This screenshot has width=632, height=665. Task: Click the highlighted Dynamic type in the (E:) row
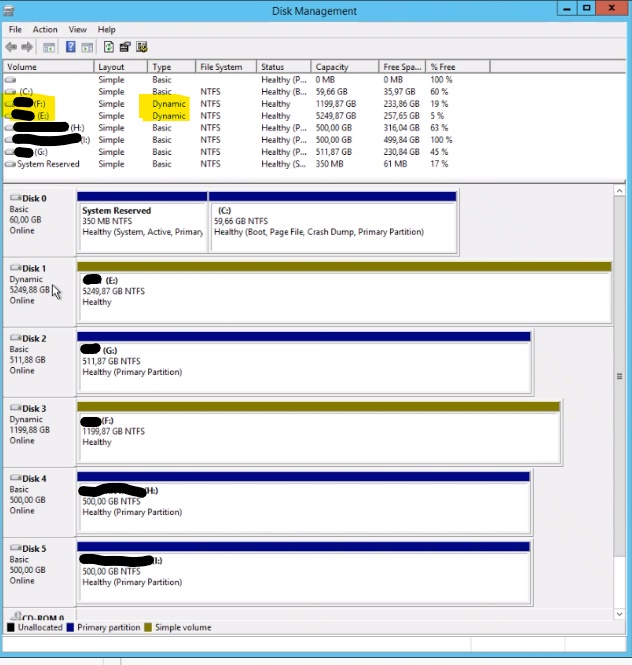pyautogui.click(x=169, y=116)
